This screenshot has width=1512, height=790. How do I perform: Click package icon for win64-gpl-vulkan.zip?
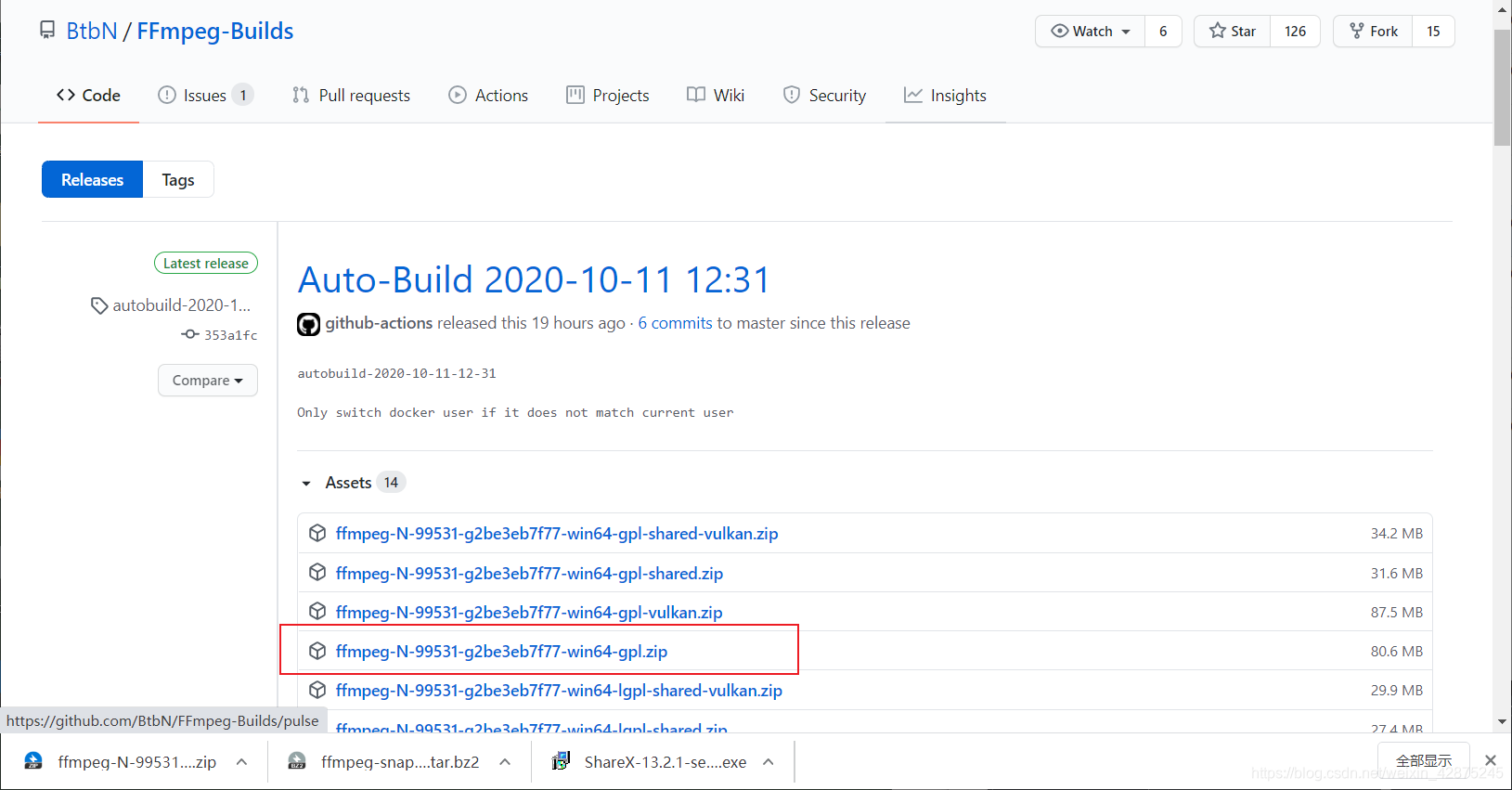(x=317, y=611)
